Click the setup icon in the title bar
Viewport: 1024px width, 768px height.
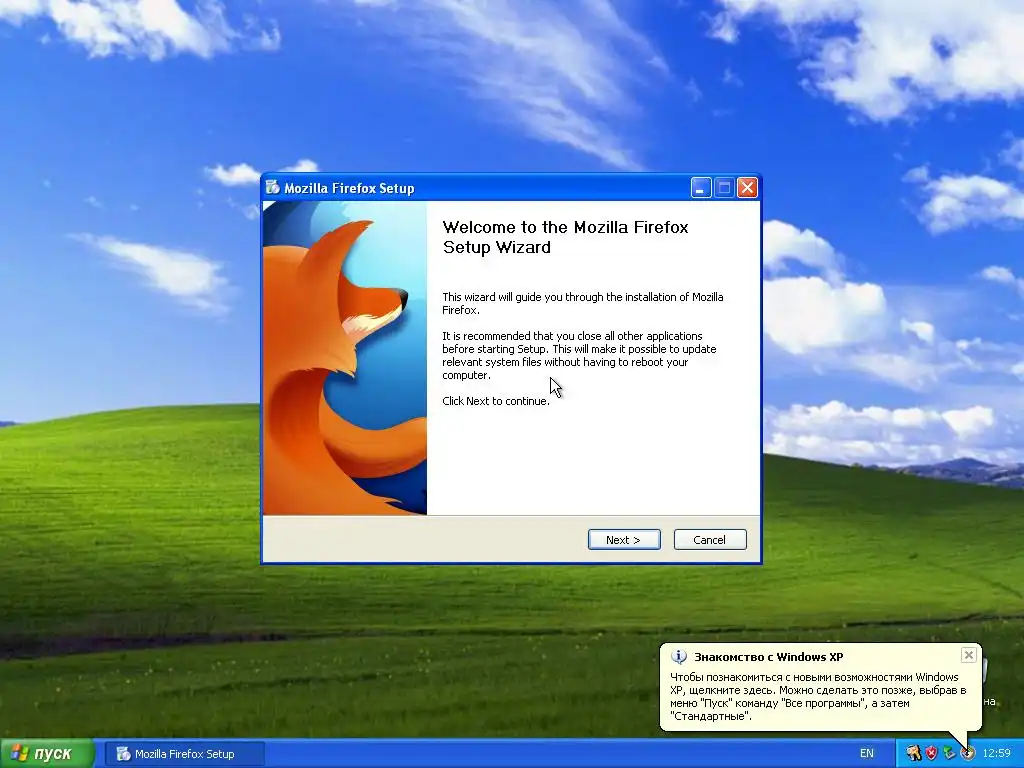click(x=272, y=188)
